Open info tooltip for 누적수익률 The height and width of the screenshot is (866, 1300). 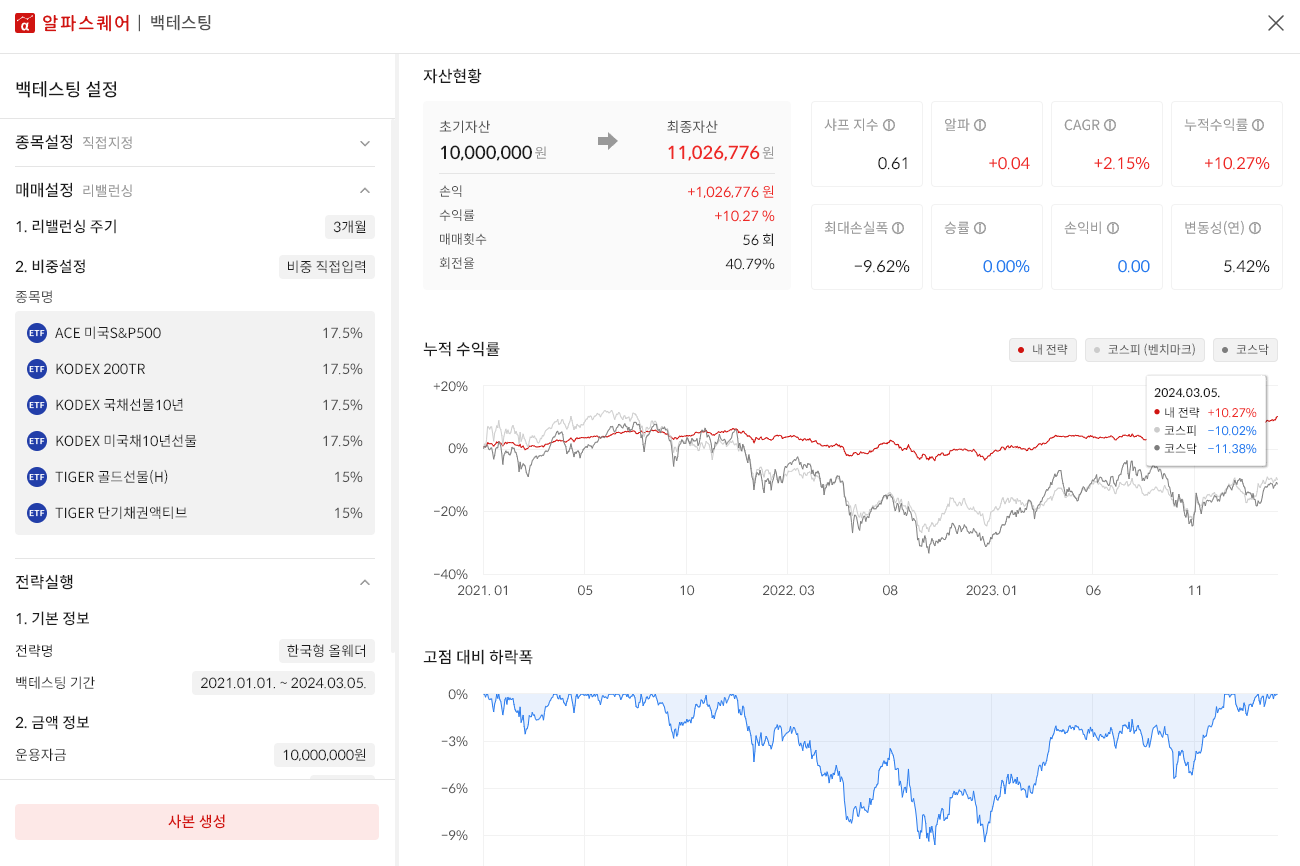coord(1258,125)
